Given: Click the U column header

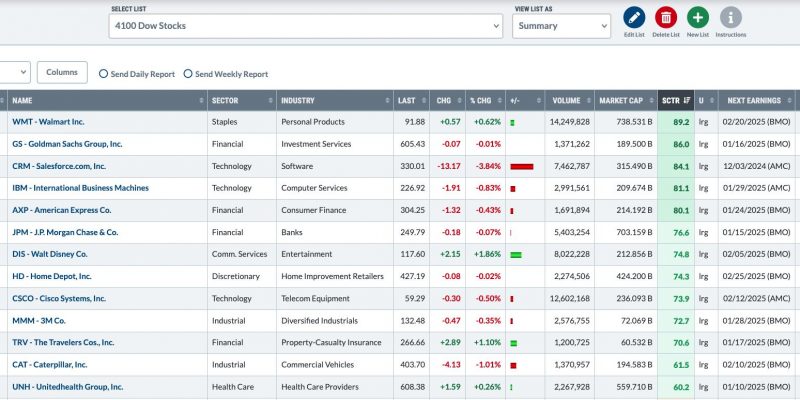Looking at the screenshot, I should tap(706, 101).
